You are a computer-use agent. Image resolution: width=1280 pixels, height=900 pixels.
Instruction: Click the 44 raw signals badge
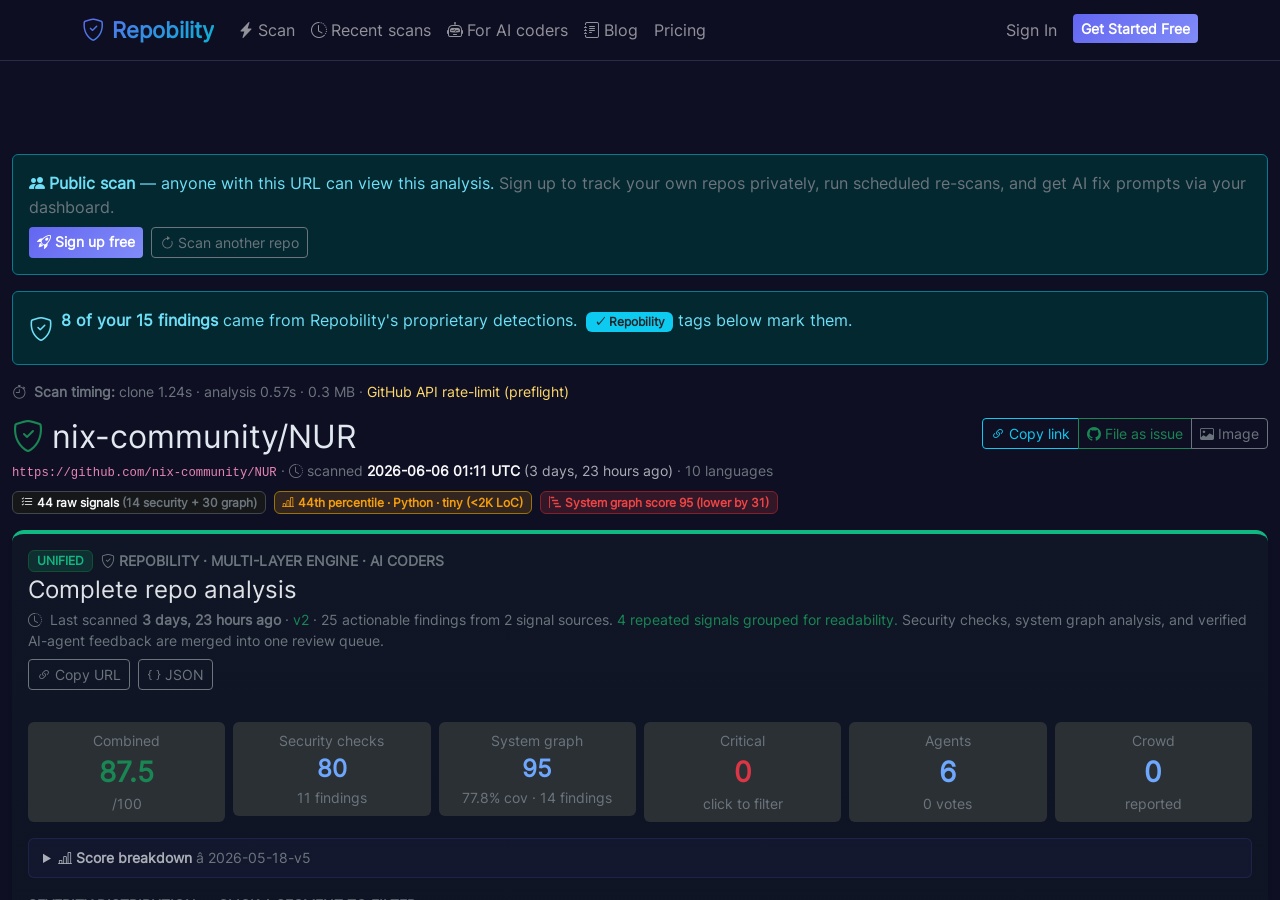click(x=139, y=502)
